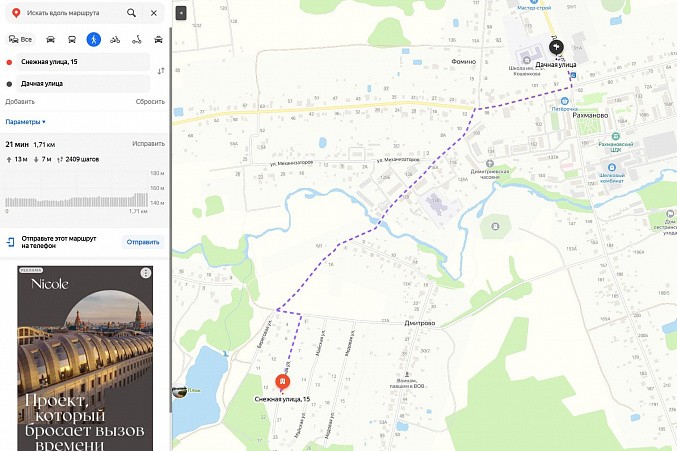The width and height of the screenshot is (677, 451).
Task: Click the Пятёрочка store icon on map
Action: [x=564, y=101]
